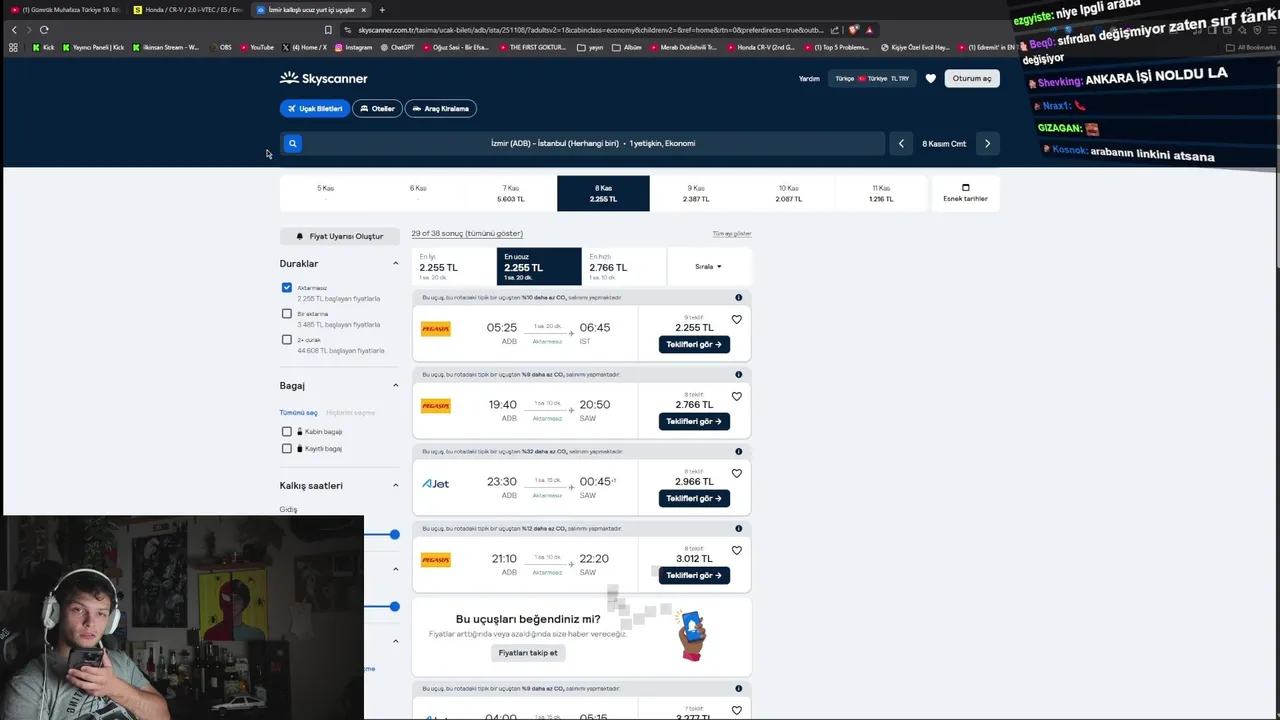This screenshot has height=720, width=1280.
Task: Click Fiyatları takip et button
Action: click(x=528, y=652)
